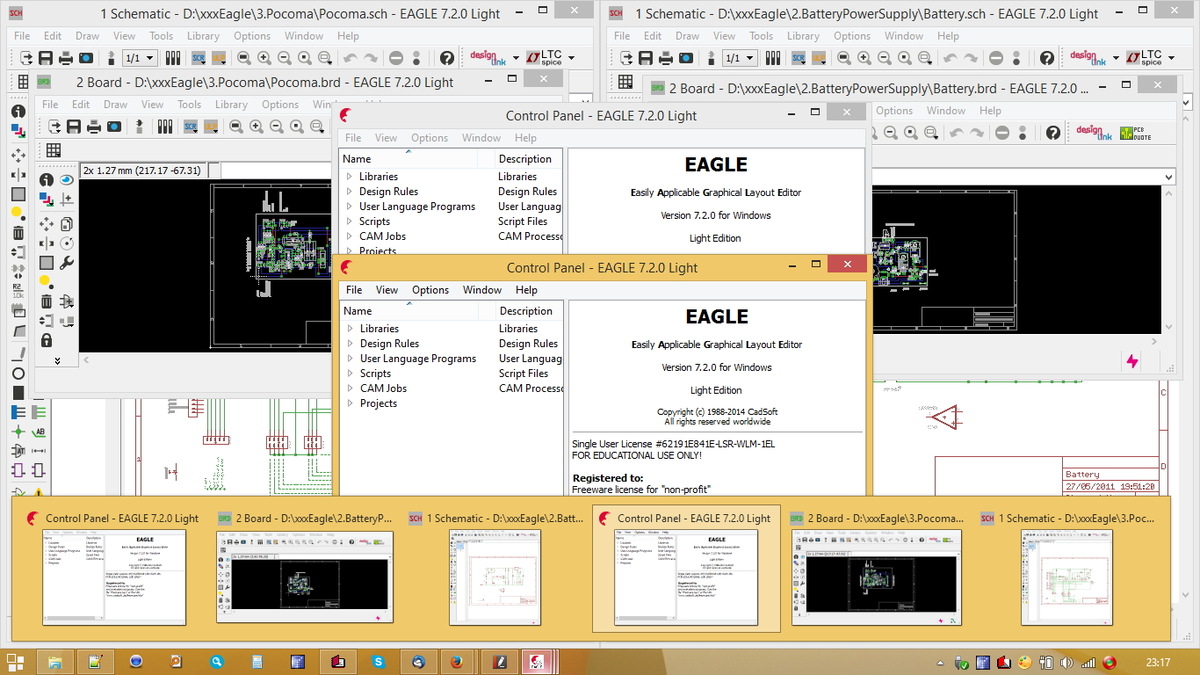Open CAM processor in Pocoma schematic toolbar
1200x675 pixels.
[86, 58]
